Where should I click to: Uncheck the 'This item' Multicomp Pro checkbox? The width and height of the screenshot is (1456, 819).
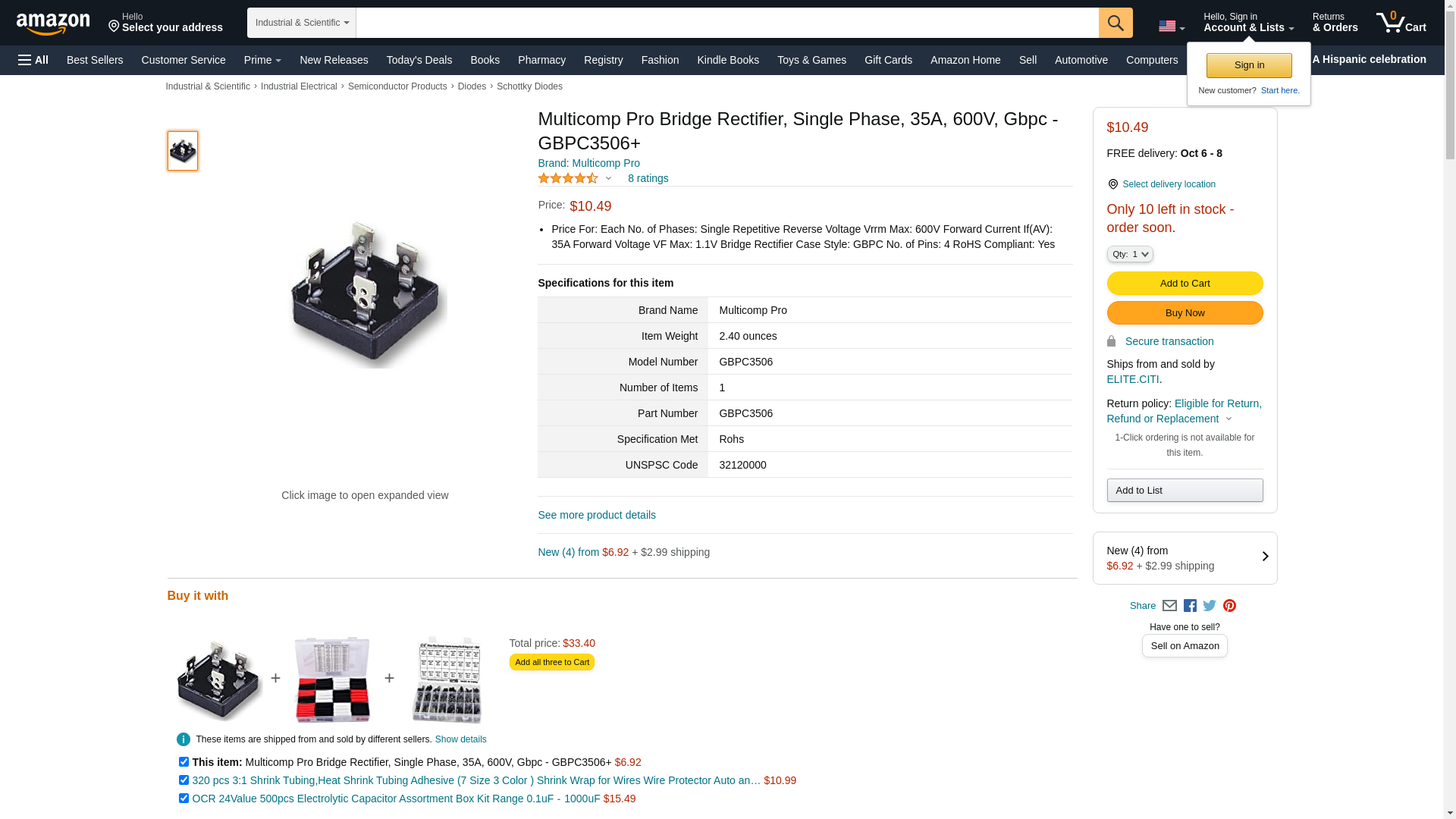click(x=184, y=761)
